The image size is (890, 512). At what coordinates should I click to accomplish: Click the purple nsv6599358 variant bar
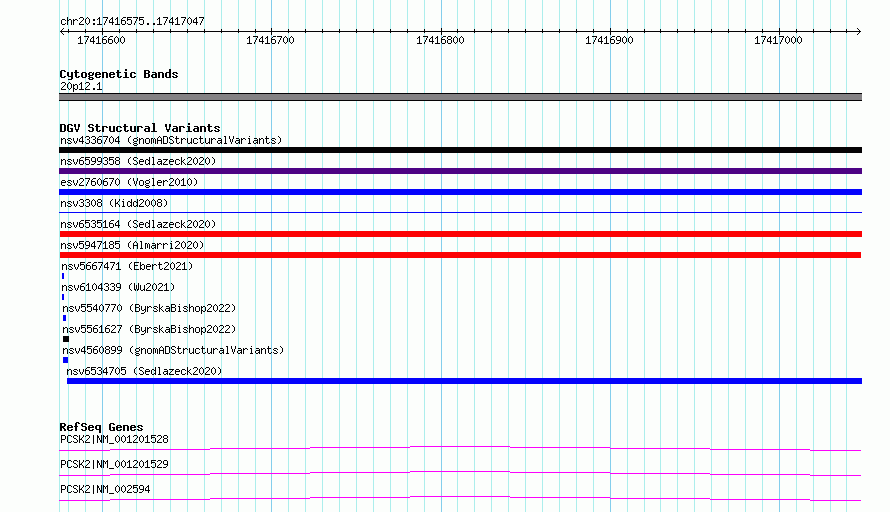click(x=460, y=171)
